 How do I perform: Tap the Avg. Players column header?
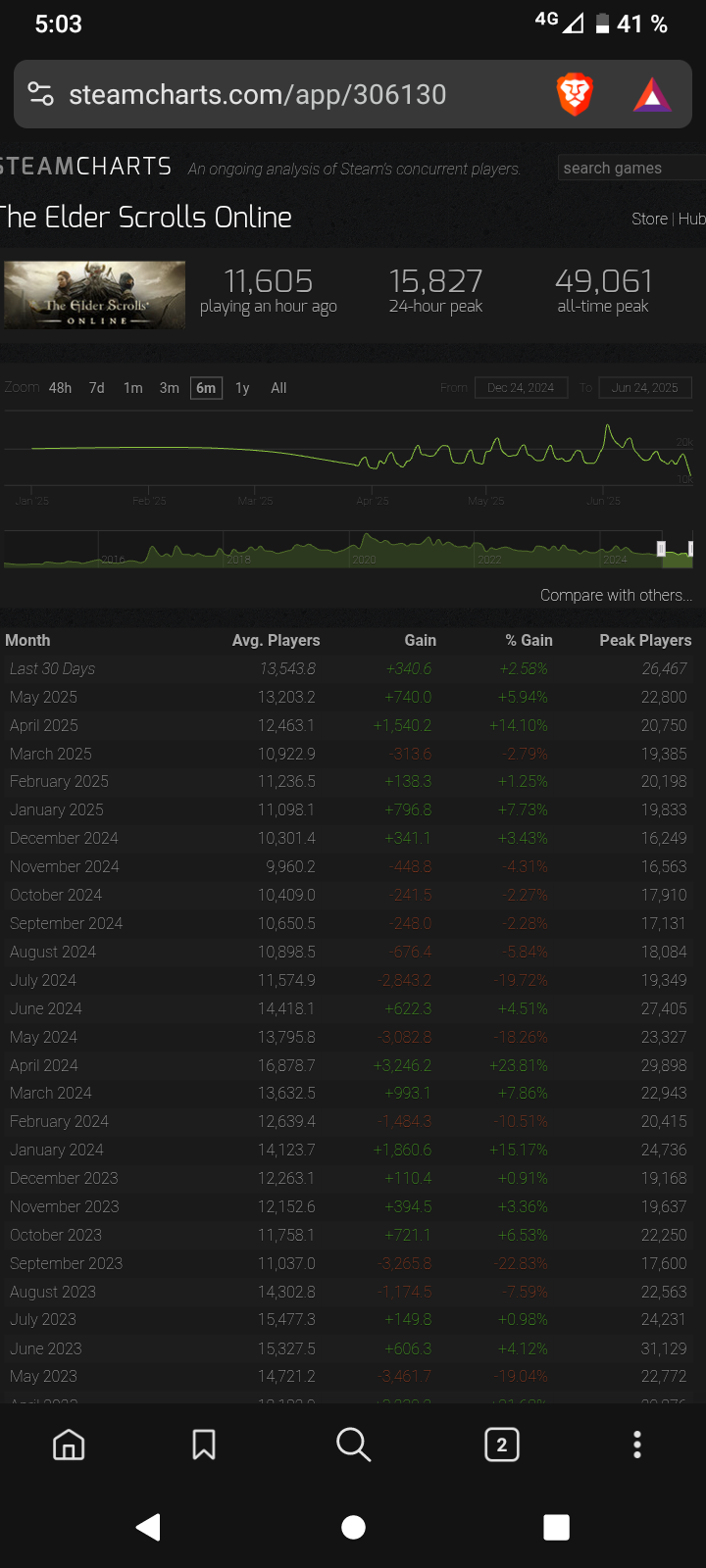(x=276, y=640)
